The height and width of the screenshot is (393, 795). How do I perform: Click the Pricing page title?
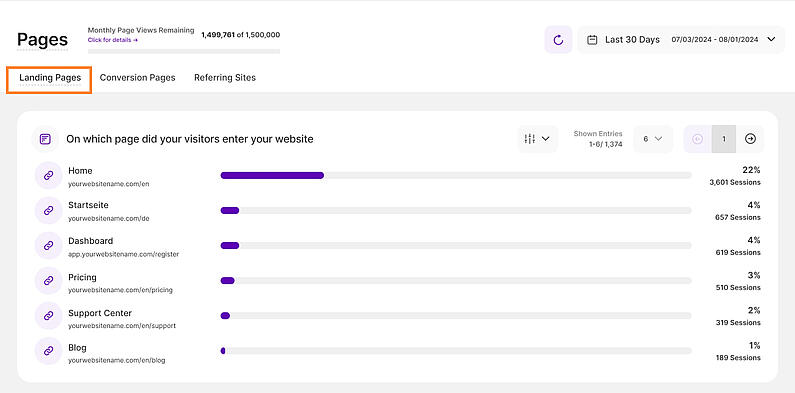(82, 277)
